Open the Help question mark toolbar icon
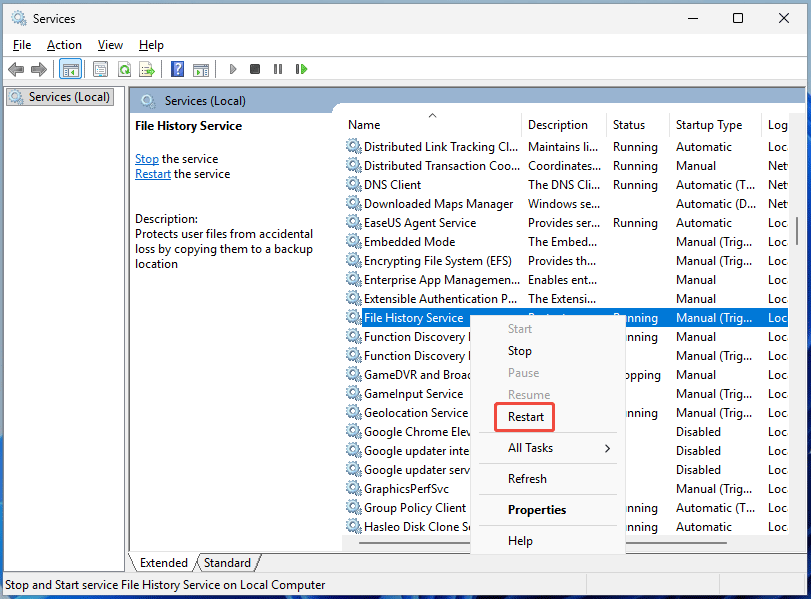The image size is (811, 599). pos(177,69)
